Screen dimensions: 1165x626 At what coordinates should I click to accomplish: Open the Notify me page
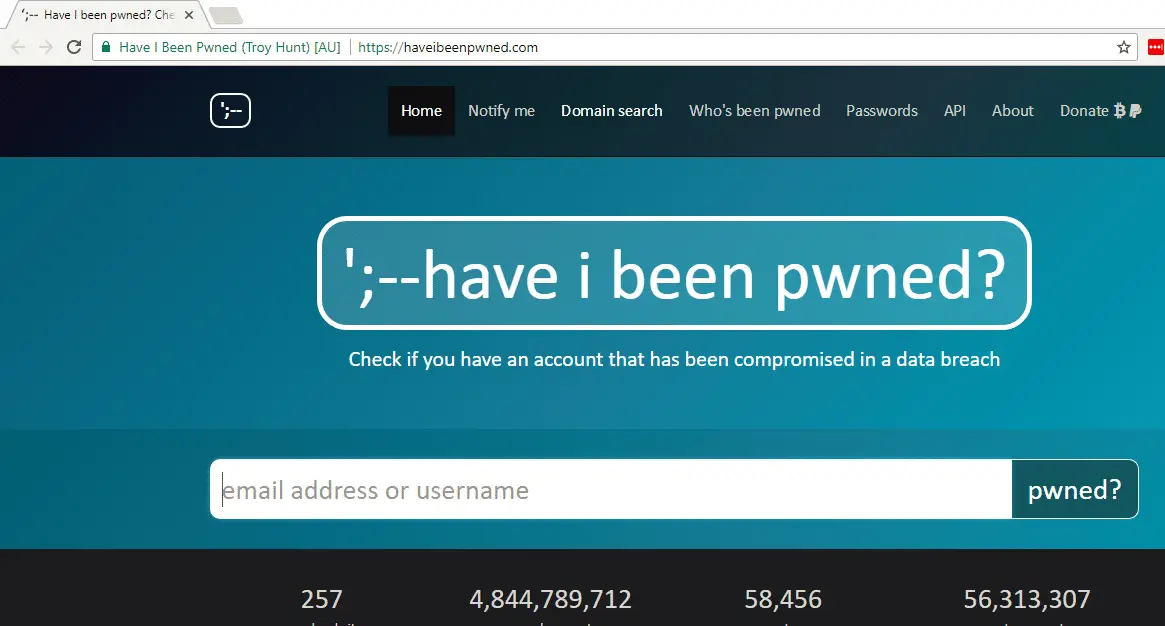click(x=502, y=111)
